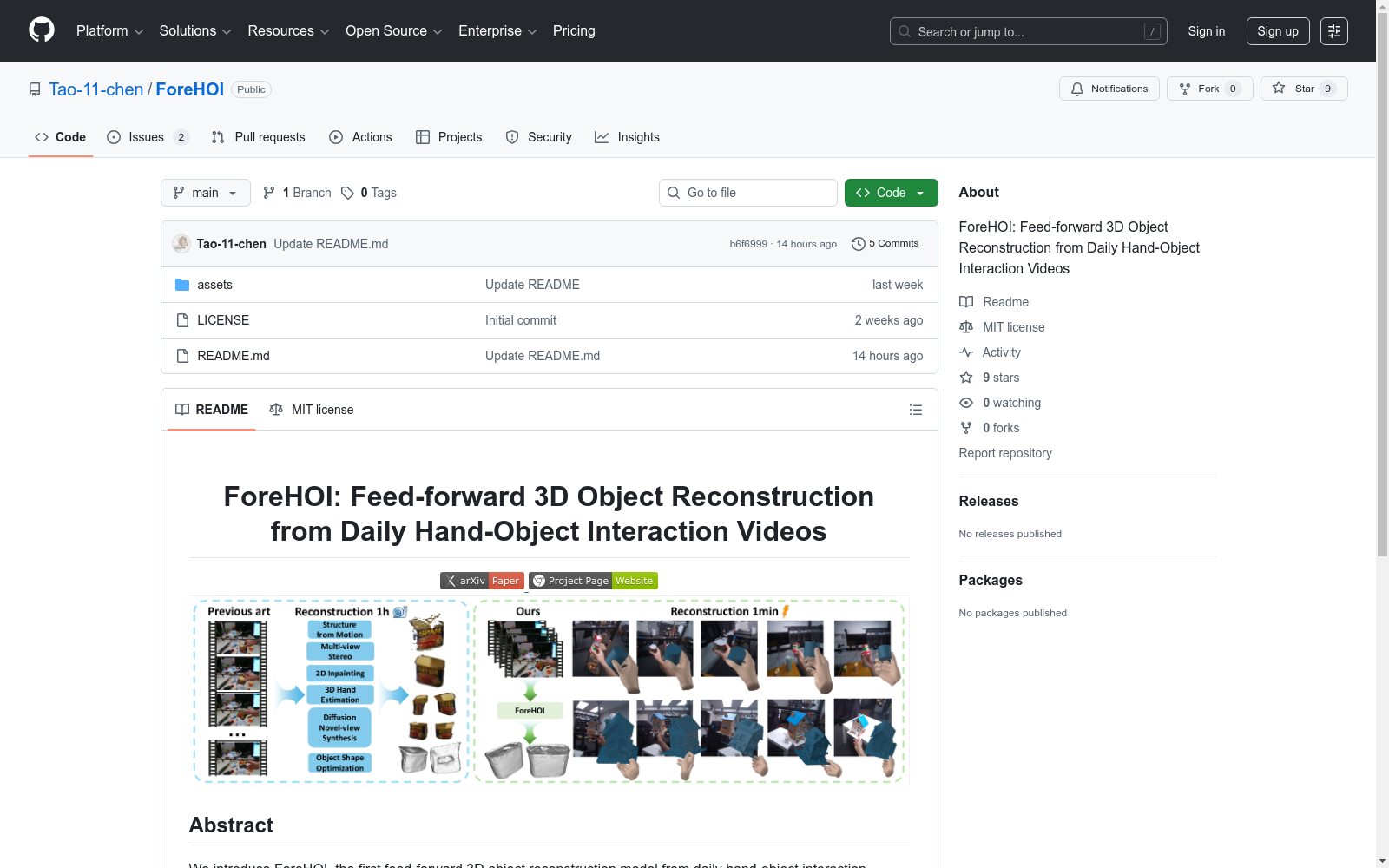
Task: Switch to the Pull requests tab
Action: [258, 137]
